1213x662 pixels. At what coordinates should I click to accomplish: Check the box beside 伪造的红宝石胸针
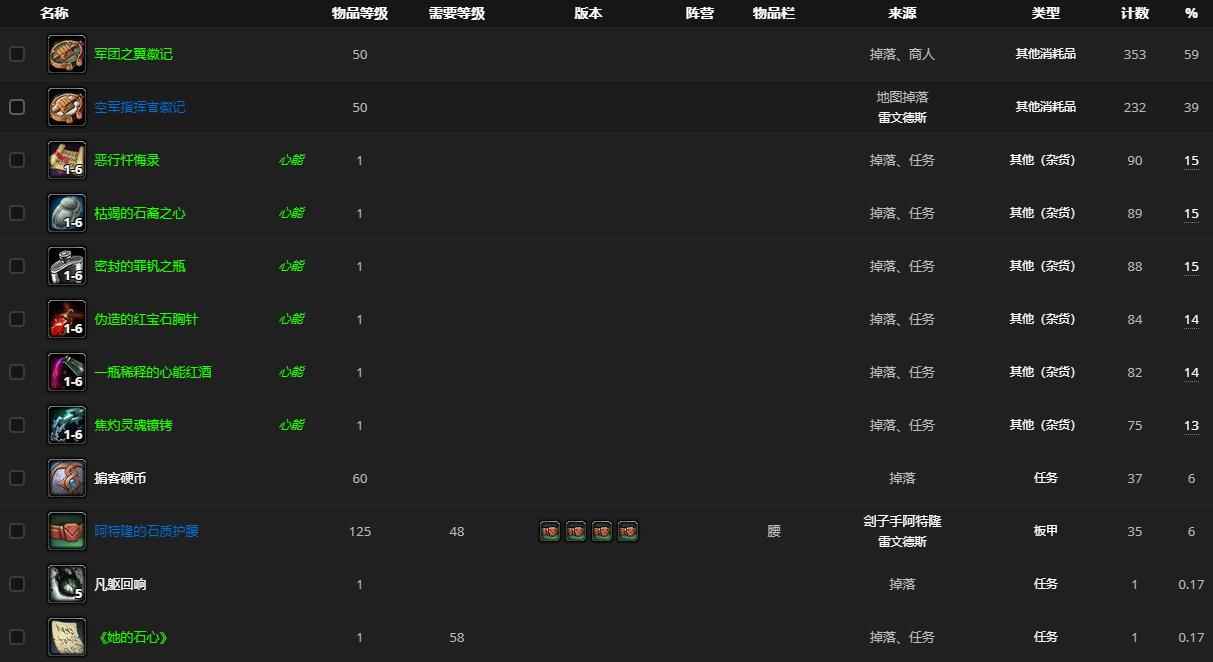click(x=17, y=319)
